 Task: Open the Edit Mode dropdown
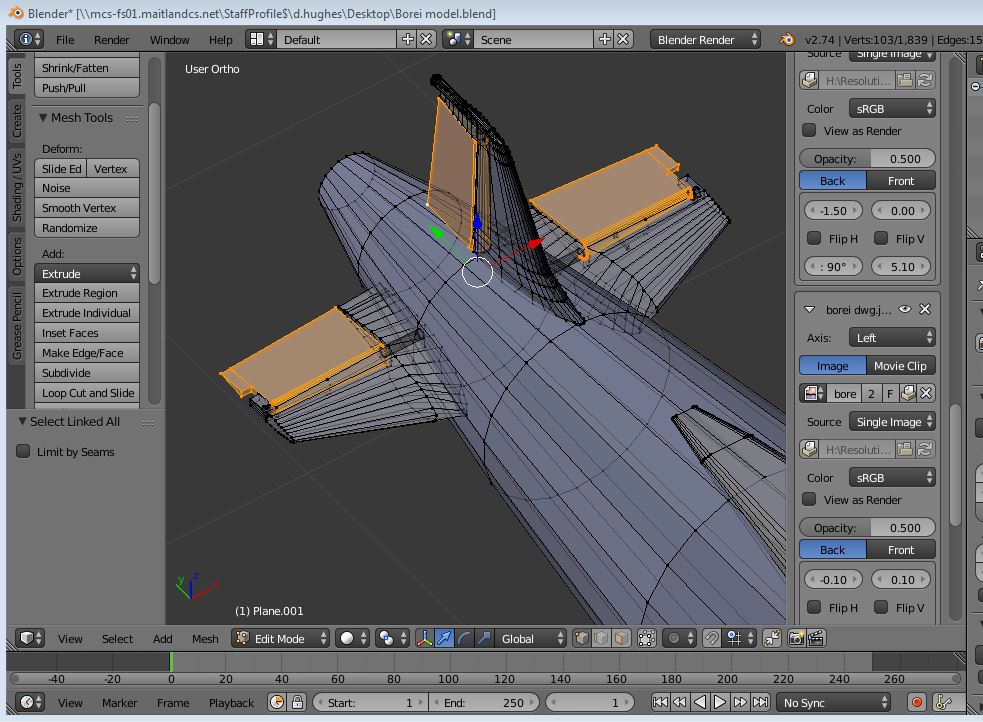coord(280,639)
